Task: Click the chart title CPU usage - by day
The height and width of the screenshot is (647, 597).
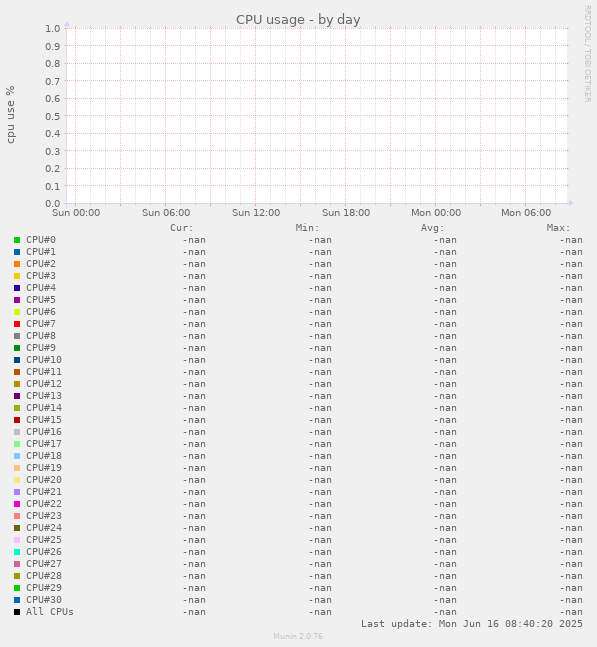Action: click(x=298, y=19)
